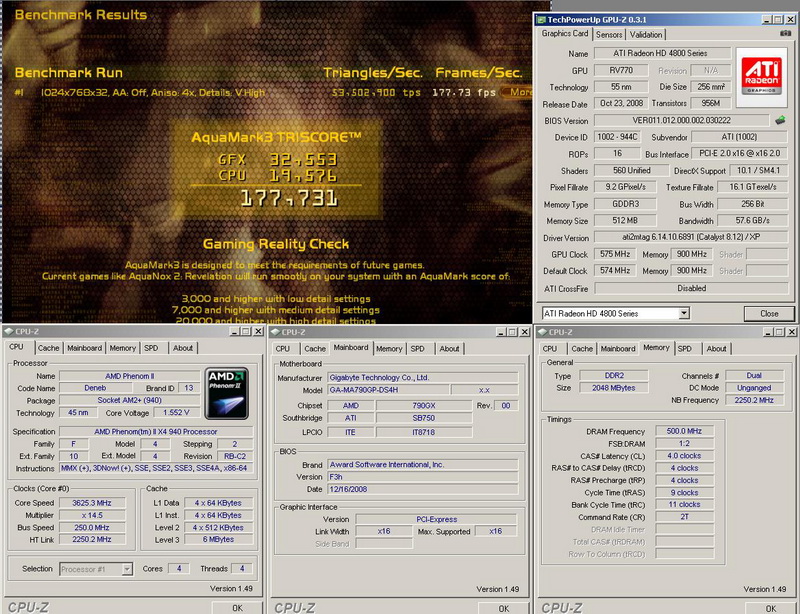Screen dimensions: 800x614
Task: Close the CPU-Z Memory window
Action: 791,332
